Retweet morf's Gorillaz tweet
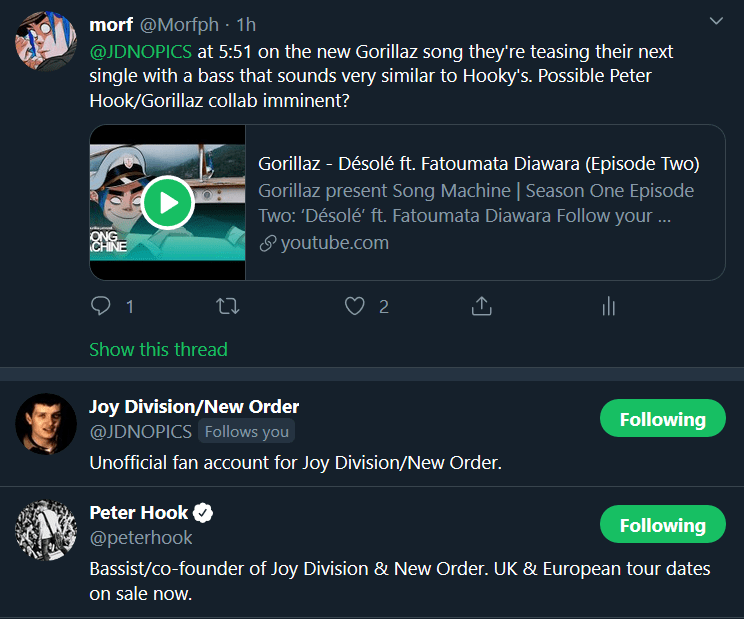This screenshot has height=619, width=744. [x=228, y=307]
